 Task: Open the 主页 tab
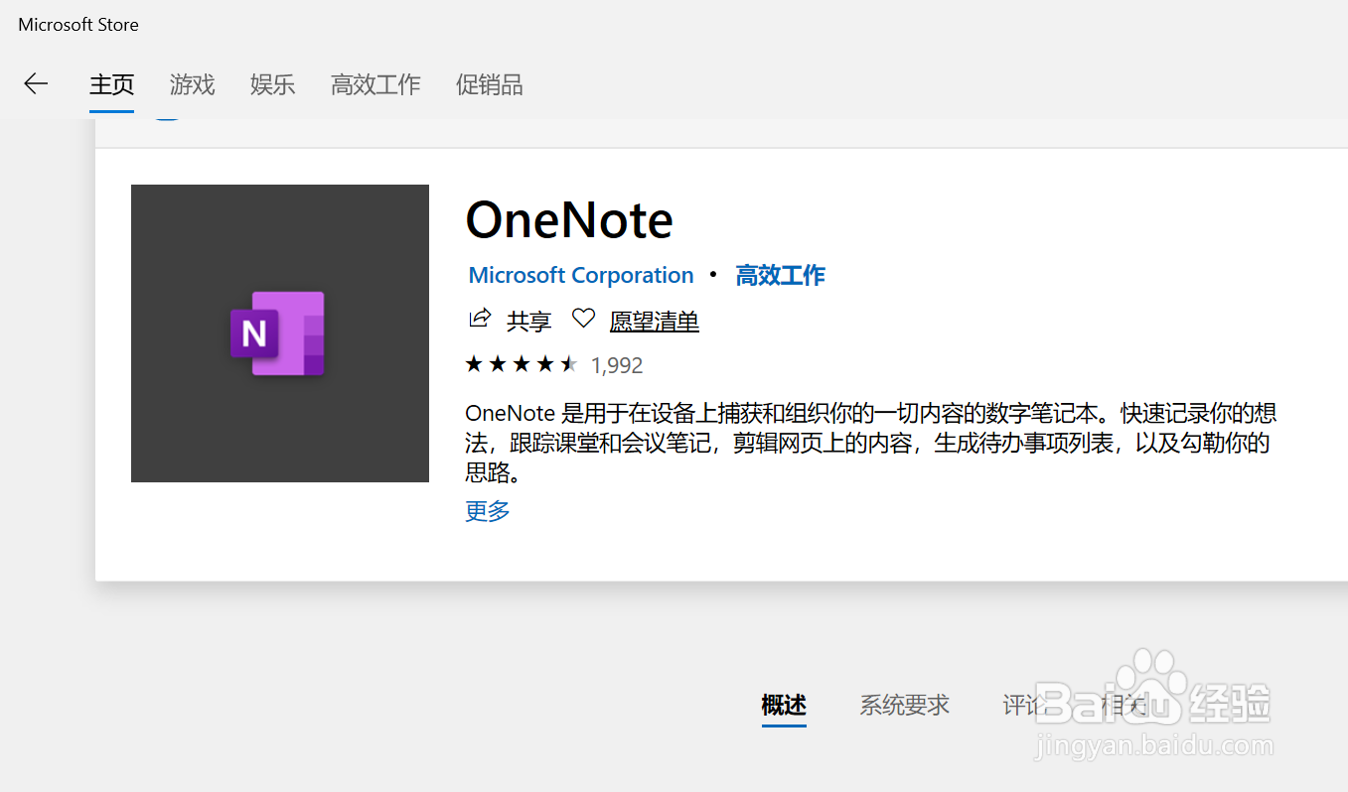point(112,85)
